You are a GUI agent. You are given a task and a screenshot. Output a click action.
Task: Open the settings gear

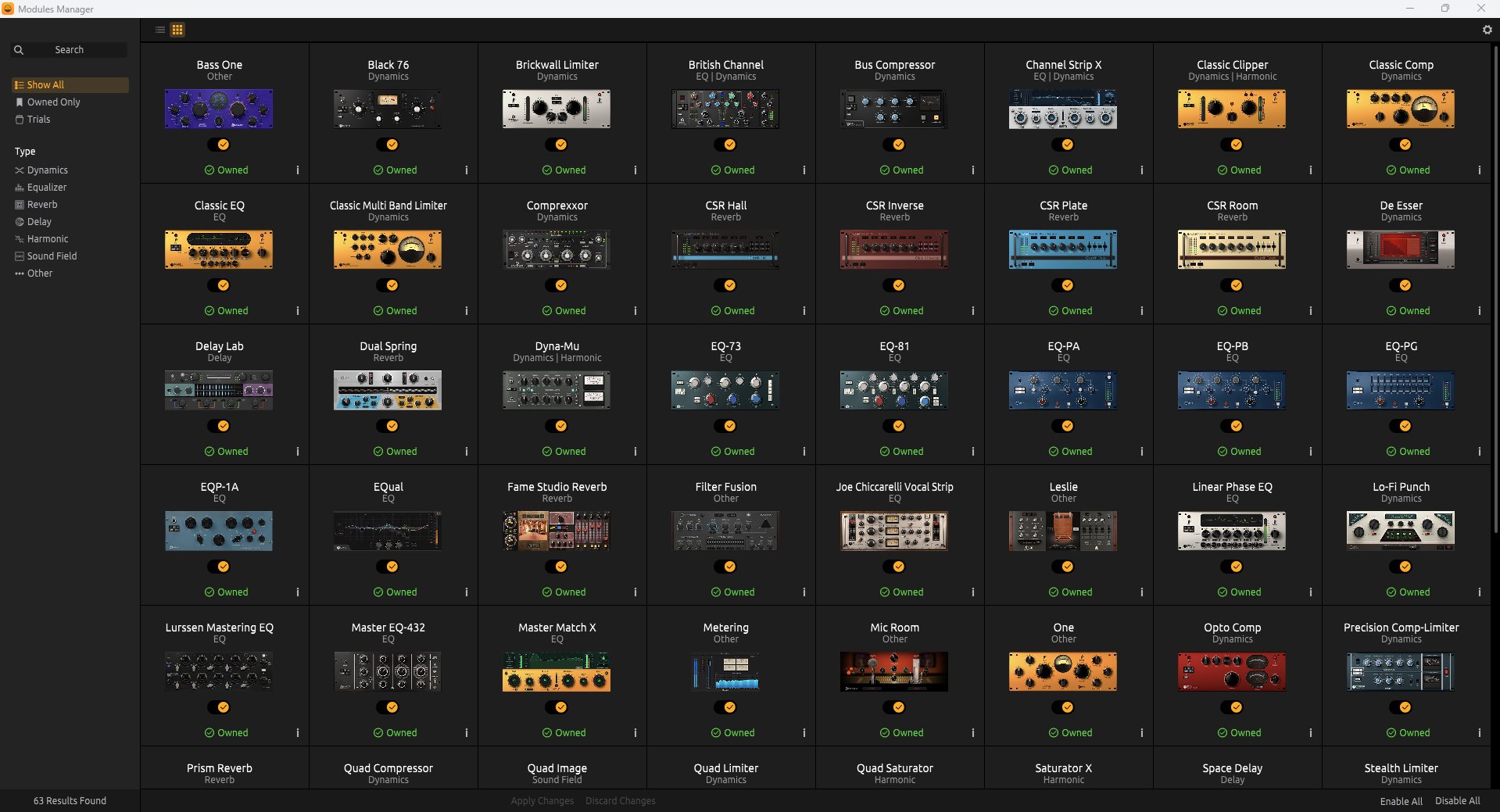[x=1487, y=30]
